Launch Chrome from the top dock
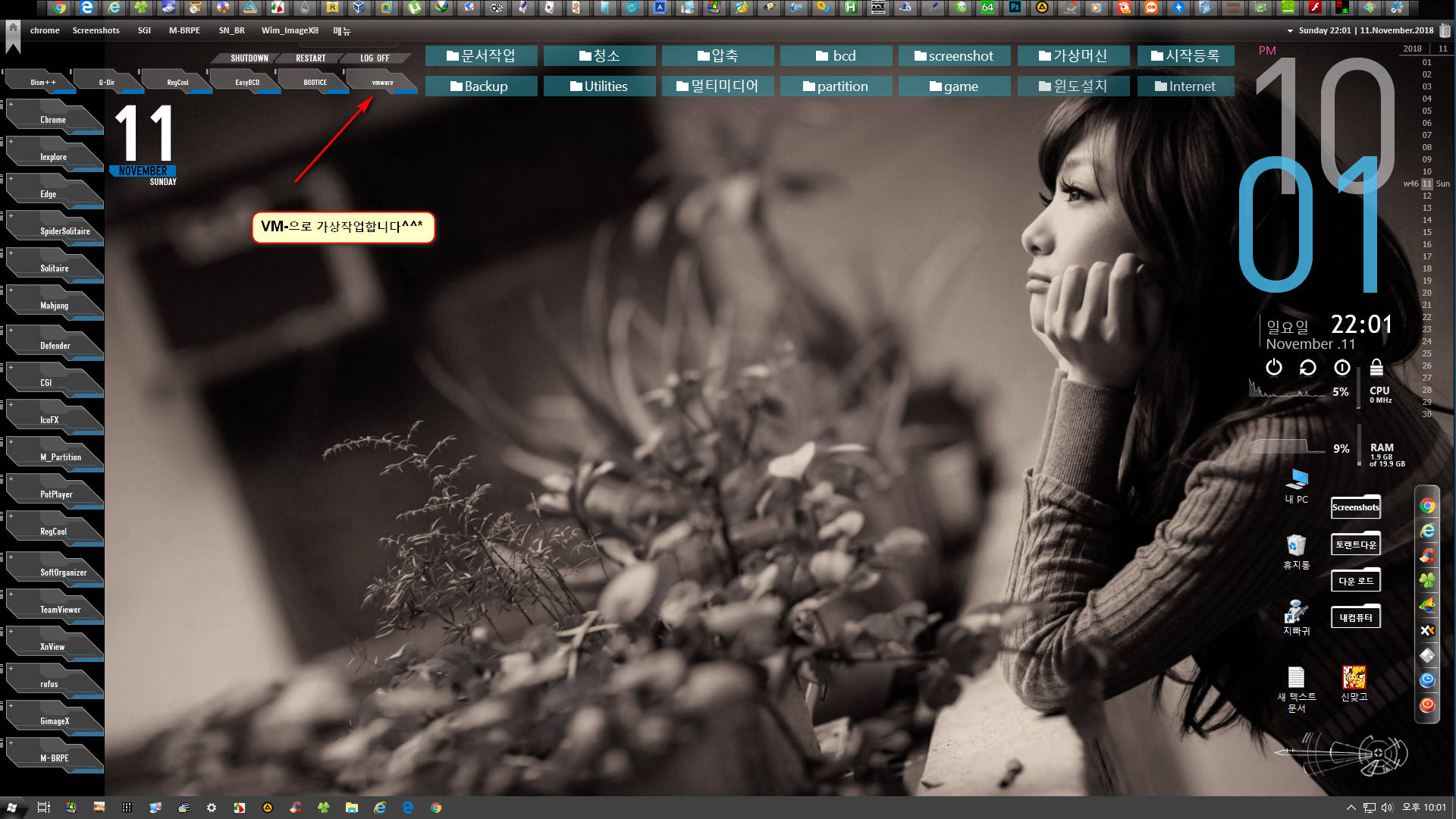Viewport: 1456px width, 819px height. coord(60,8)
